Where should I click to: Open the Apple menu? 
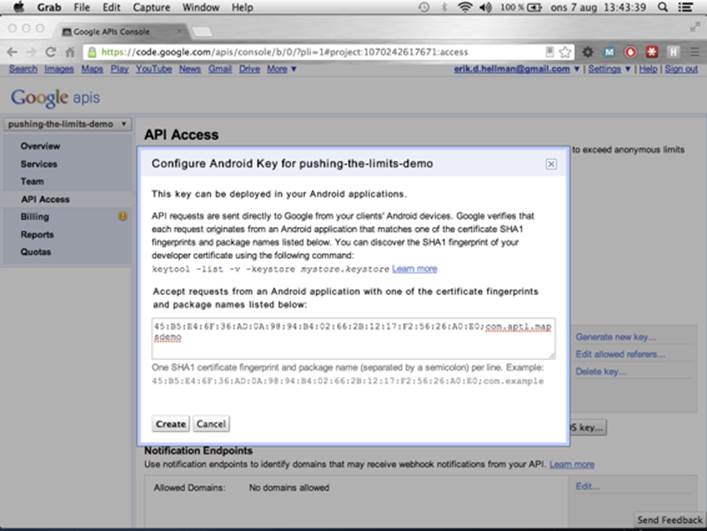pyautogui.click(x=18, y=7)
